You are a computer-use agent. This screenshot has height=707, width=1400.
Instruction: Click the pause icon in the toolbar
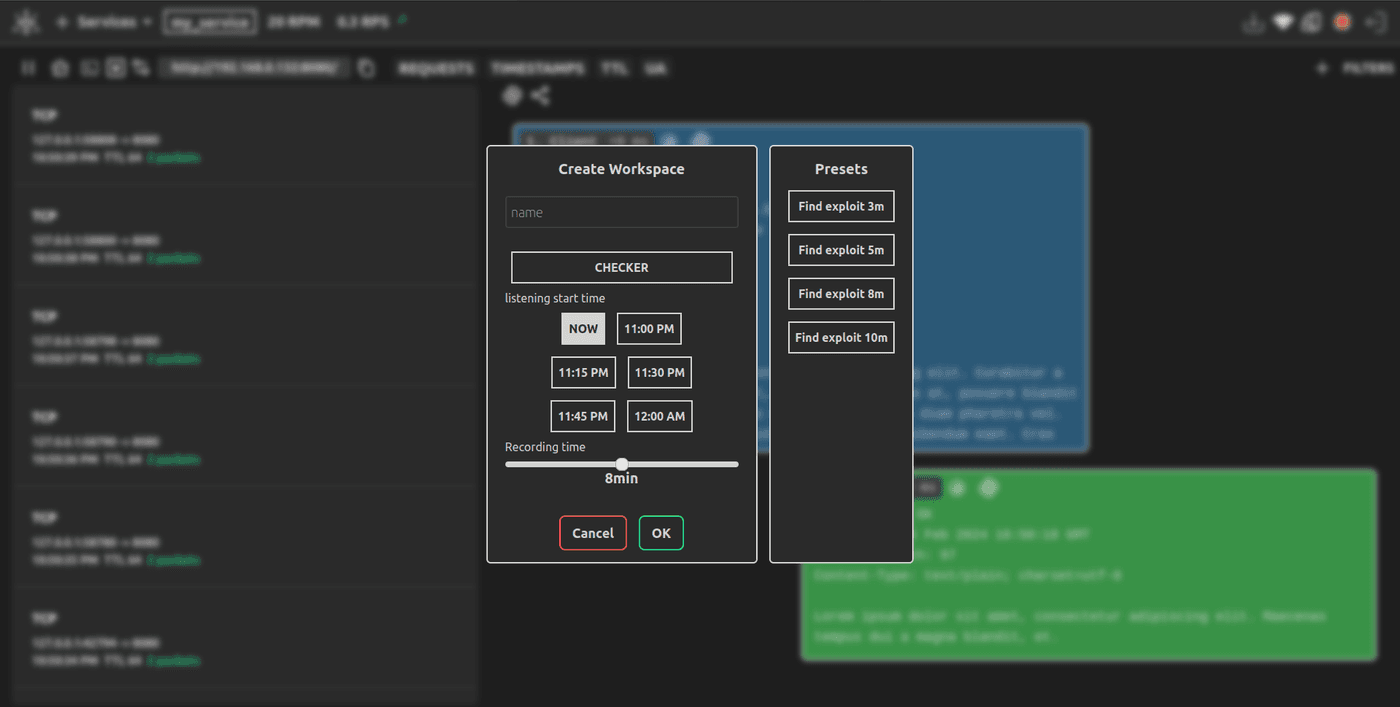[29, 68]
